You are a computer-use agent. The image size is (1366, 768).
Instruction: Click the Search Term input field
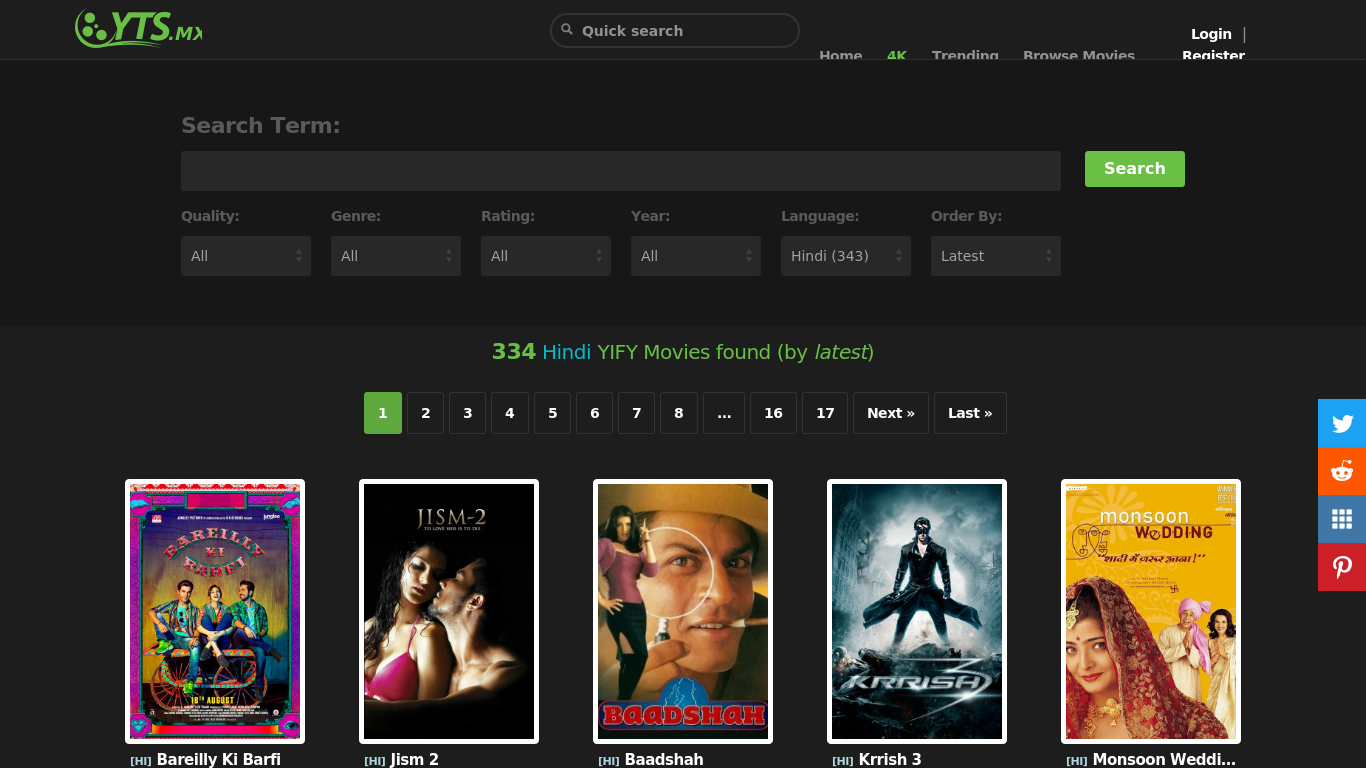tap(620, 171)
